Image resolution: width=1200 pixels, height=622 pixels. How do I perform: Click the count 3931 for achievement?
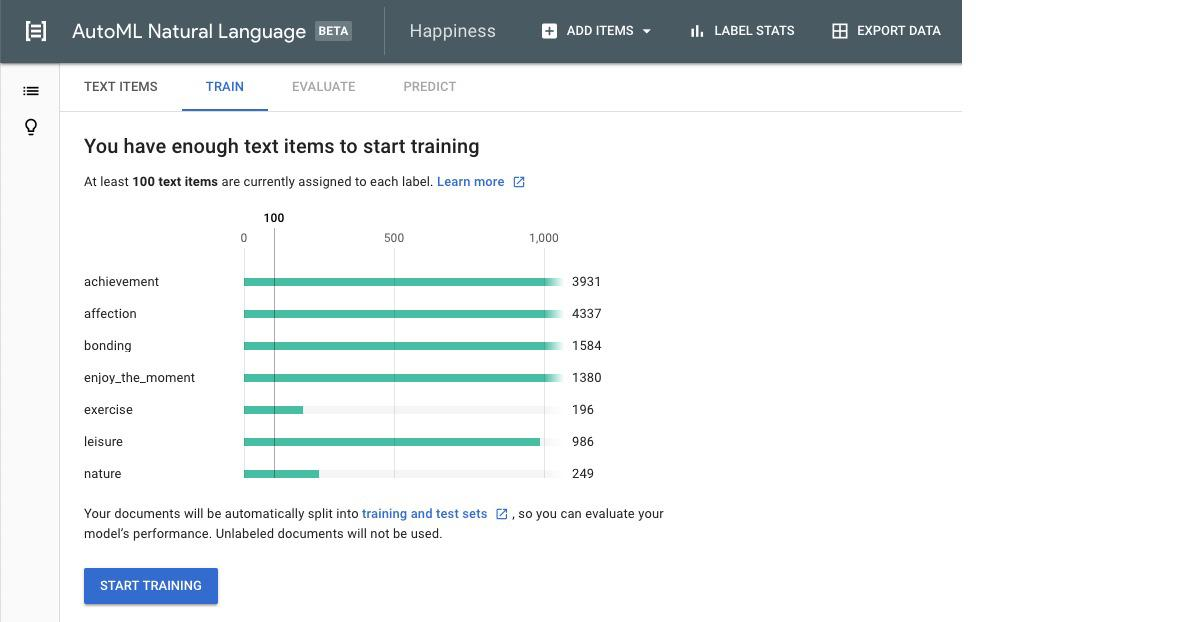tap(587, 282)
